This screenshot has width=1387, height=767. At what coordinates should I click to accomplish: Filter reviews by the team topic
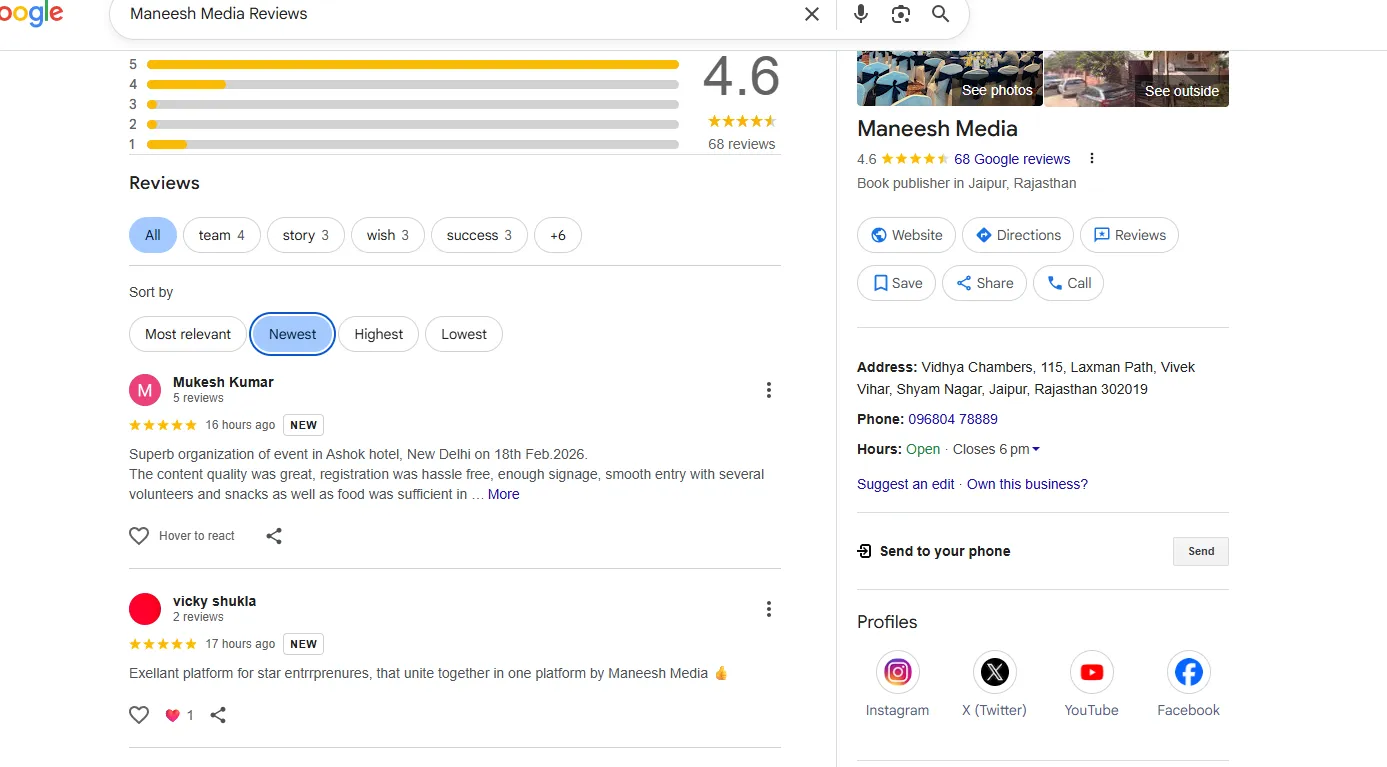pyautogui.click(x=221, y=235)
